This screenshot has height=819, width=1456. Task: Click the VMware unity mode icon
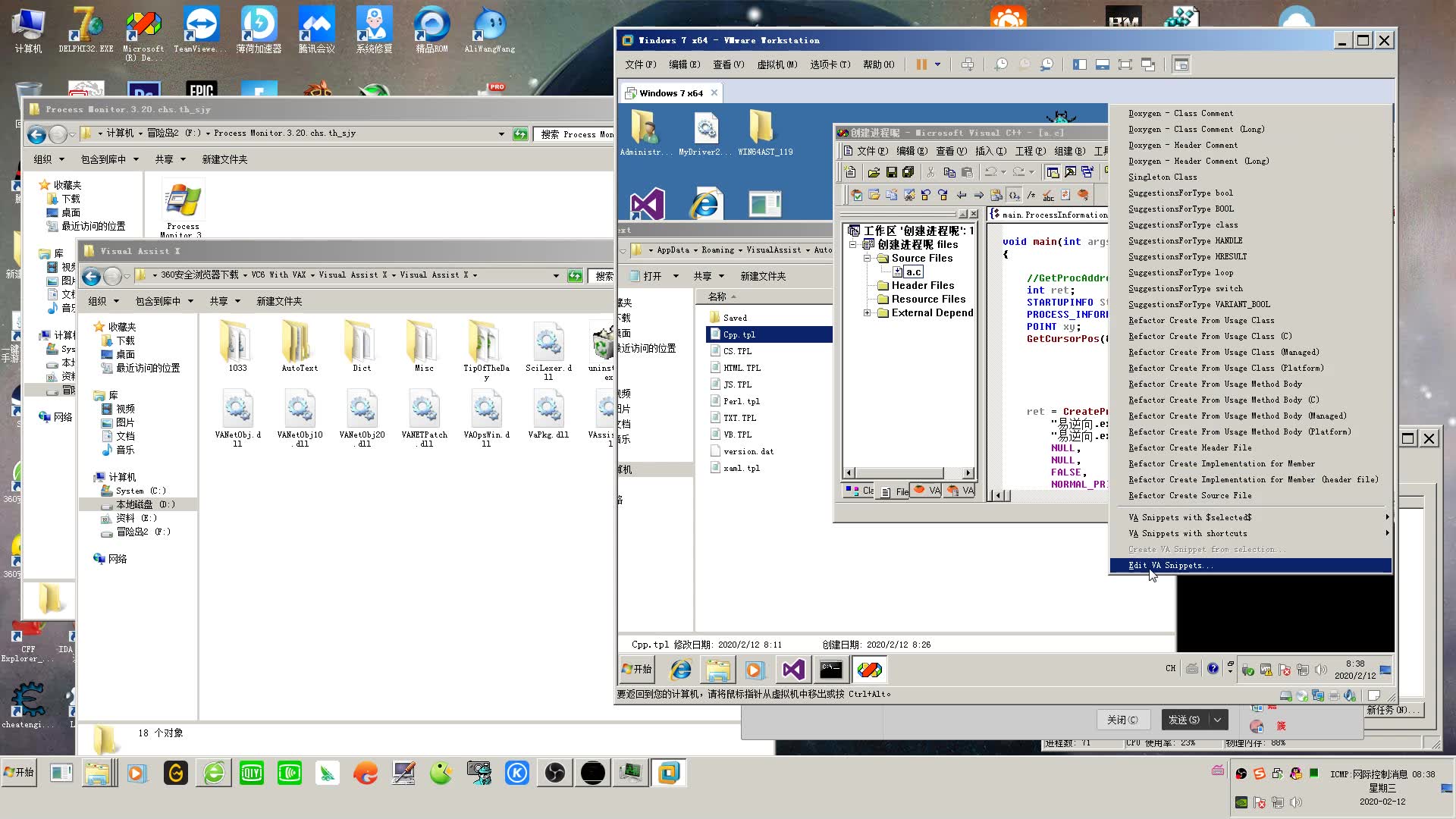pyautogui.click(x=1148, y=64)
